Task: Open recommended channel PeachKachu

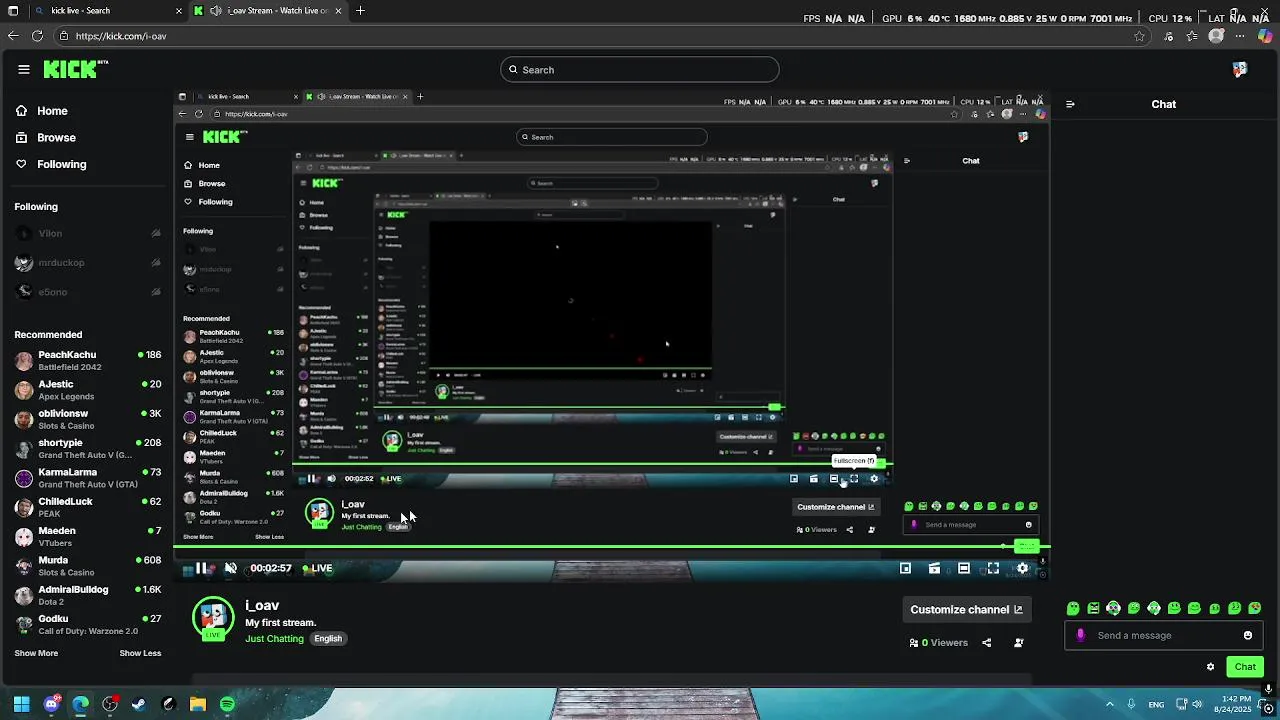Action: click(x=88, y=360)
